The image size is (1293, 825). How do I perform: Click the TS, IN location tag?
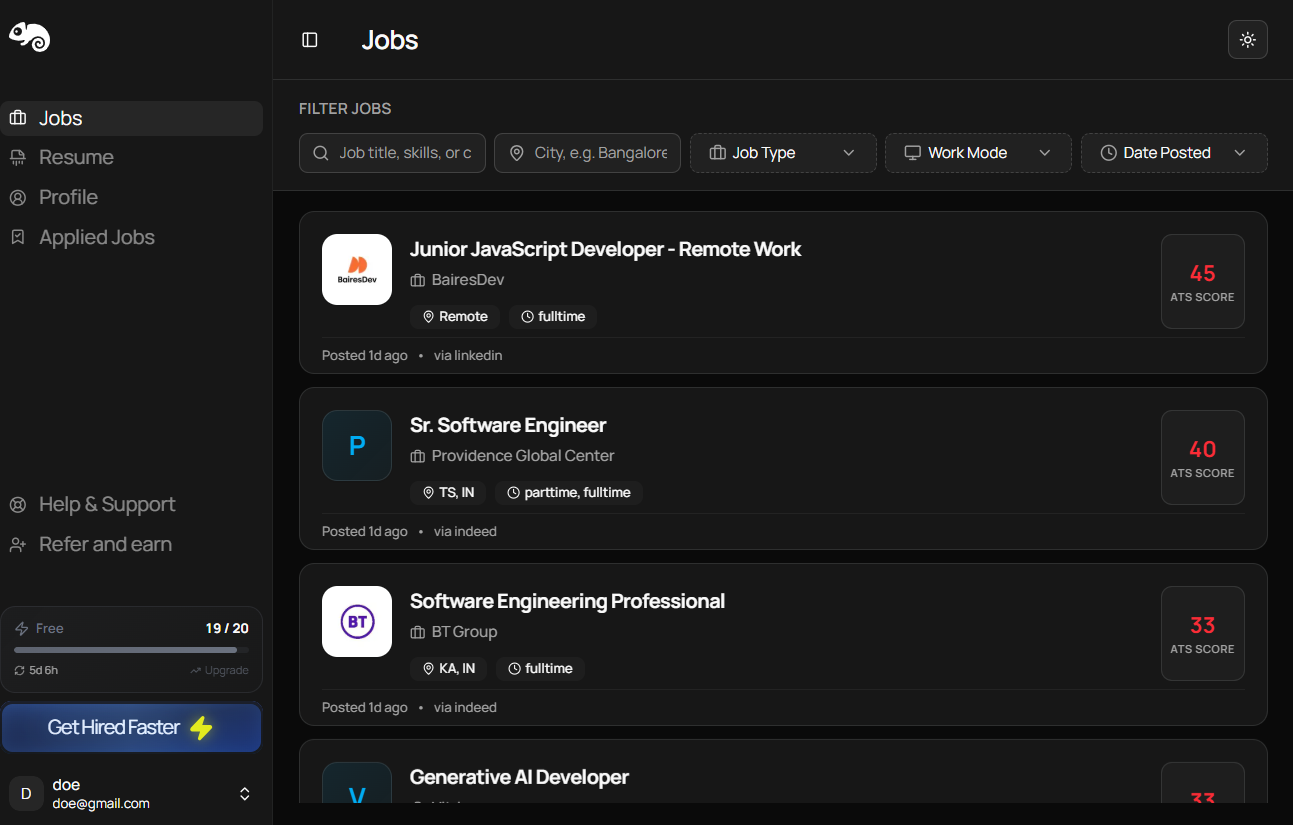click(448, 492)
